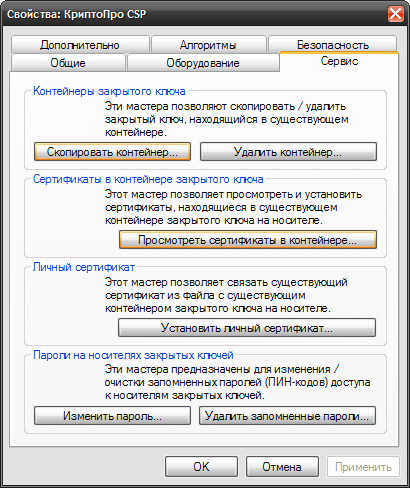Open Просмотреть сертификаты в контейнере
Image resolution: width=410 pixels, height=488 pixels.
pyautogui.click(x=248, y=240)
